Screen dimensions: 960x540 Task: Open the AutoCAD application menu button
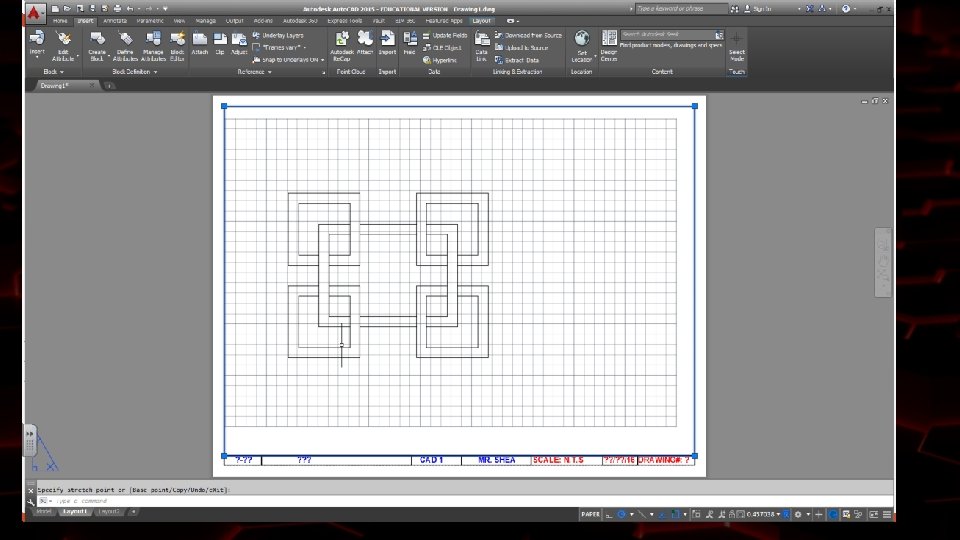(x=34, y=12)
